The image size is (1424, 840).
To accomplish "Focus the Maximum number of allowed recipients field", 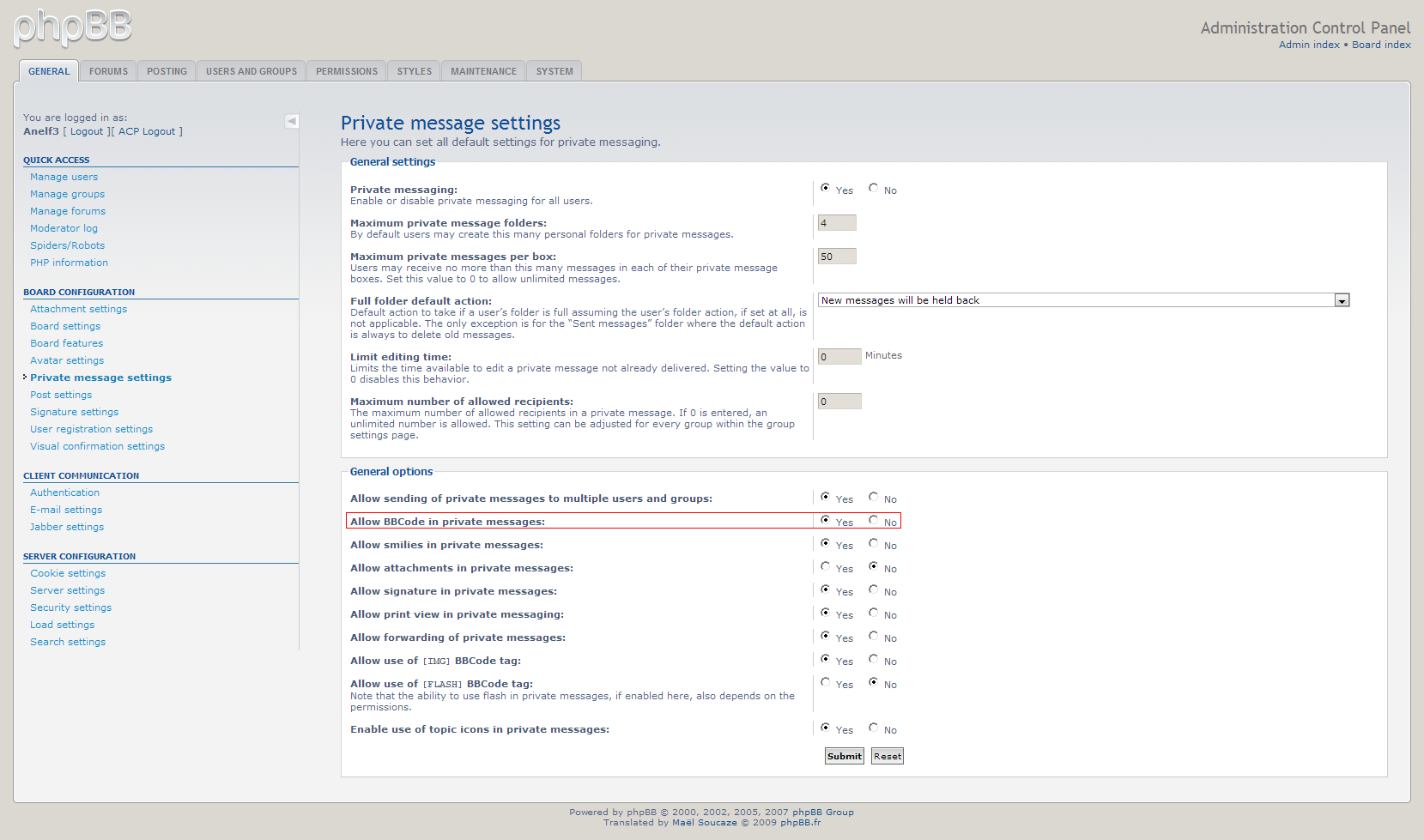I will point(839,402).
